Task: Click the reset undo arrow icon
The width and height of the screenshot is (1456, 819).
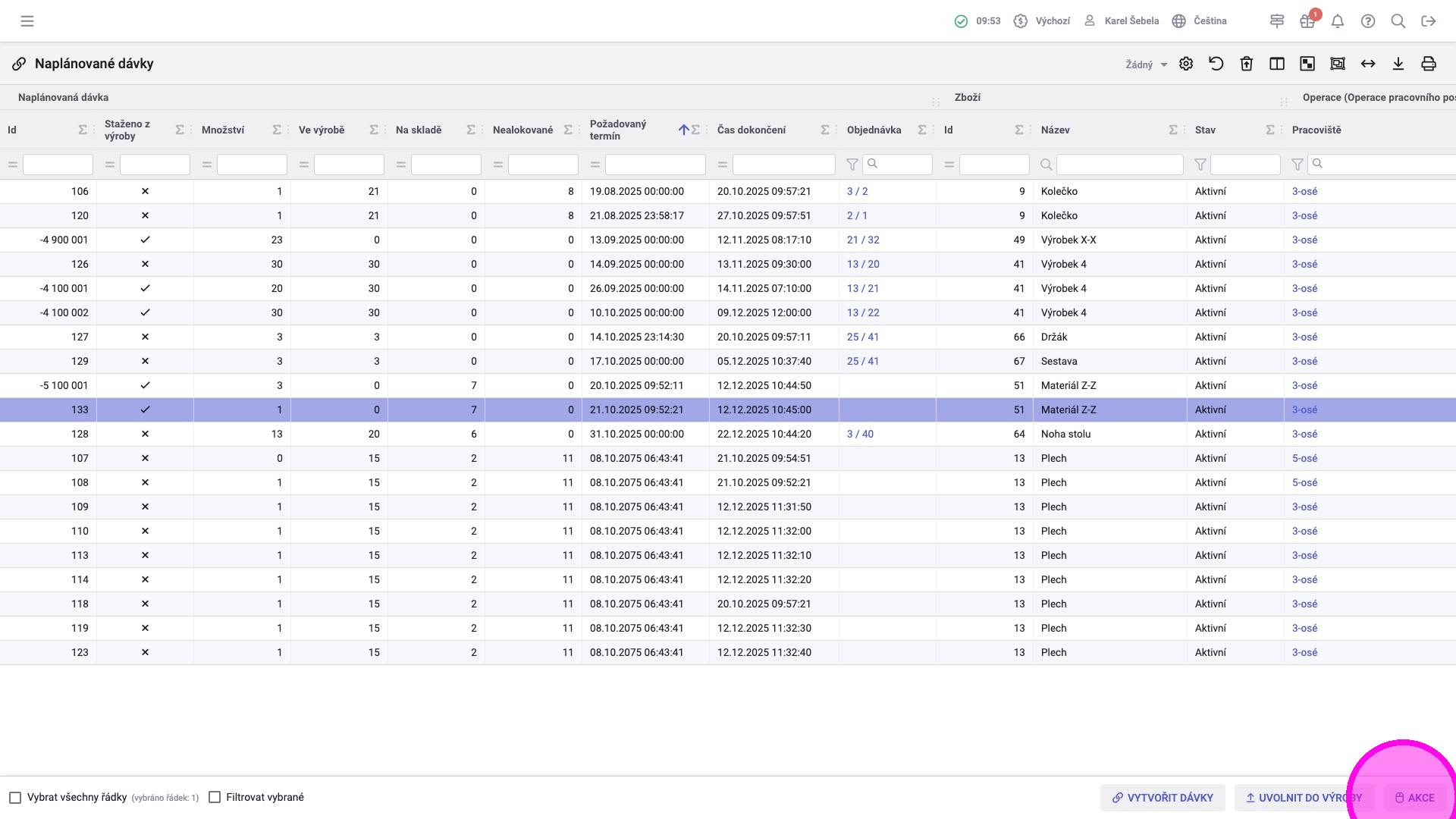Action: click(x=1216, y=64)
